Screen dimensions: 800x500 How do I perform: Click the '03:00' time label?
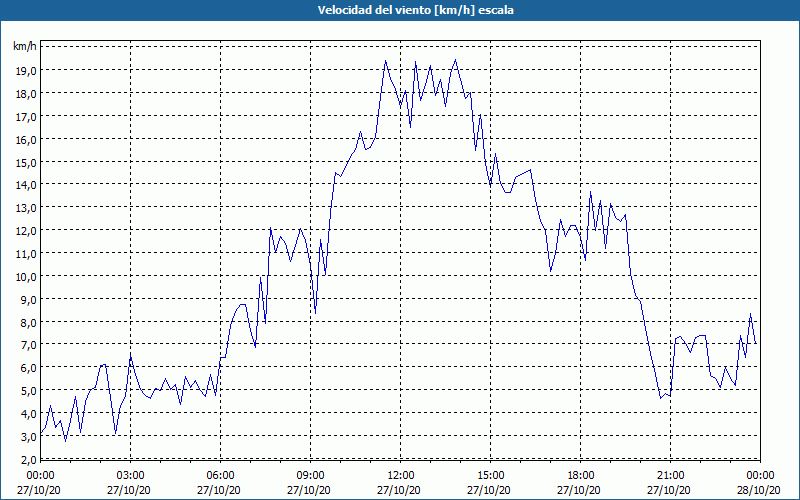131,476
